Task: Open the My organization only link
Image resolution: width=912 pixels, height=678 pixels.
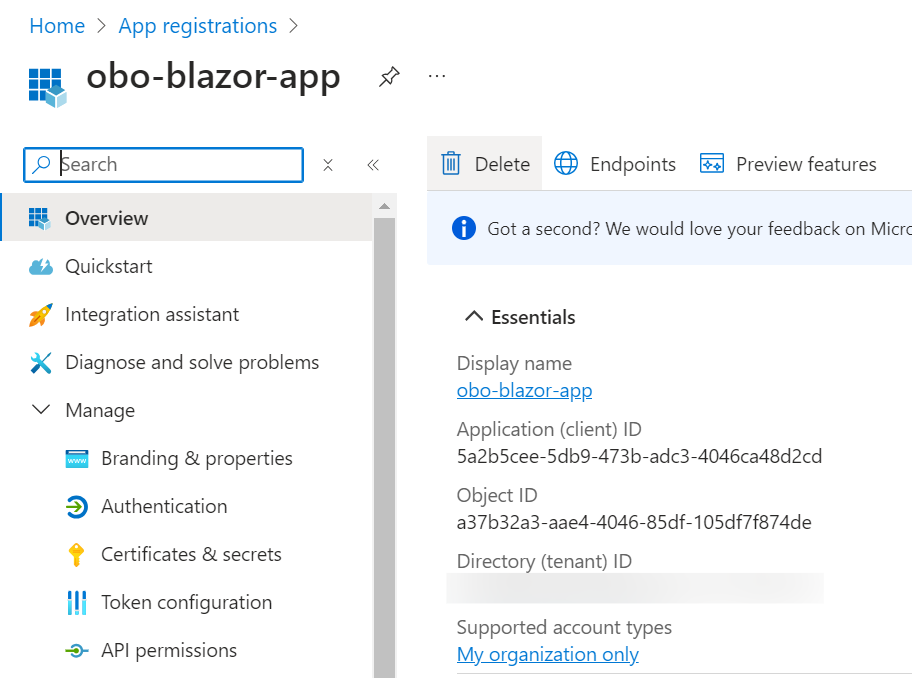Action: [548, 654]
